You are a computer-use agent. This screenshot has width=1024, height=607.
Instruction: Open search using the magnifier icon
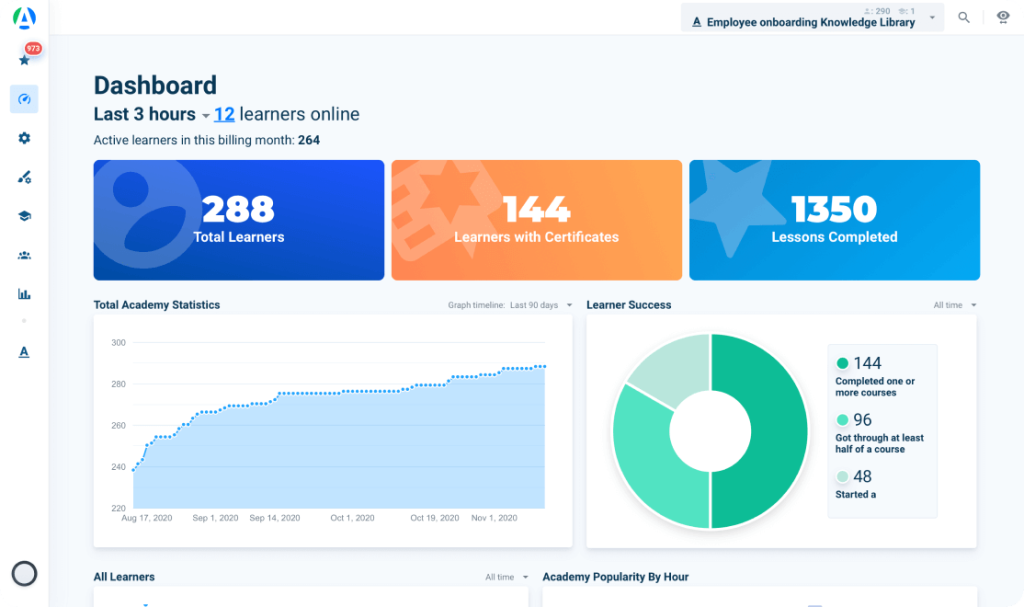pyautogui.click(x=963, y=17)
